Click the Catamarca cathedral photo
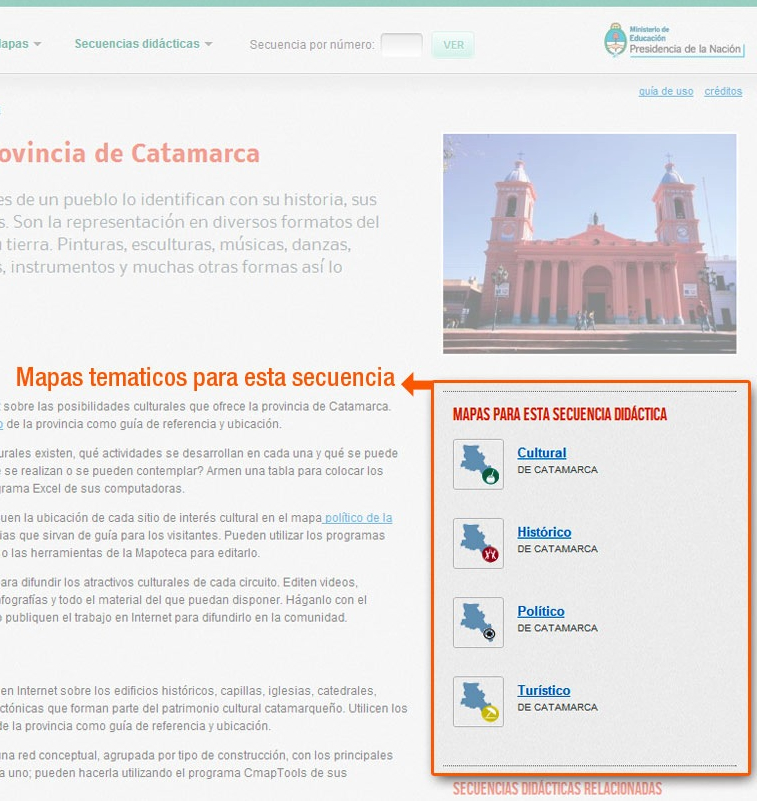 589,244
